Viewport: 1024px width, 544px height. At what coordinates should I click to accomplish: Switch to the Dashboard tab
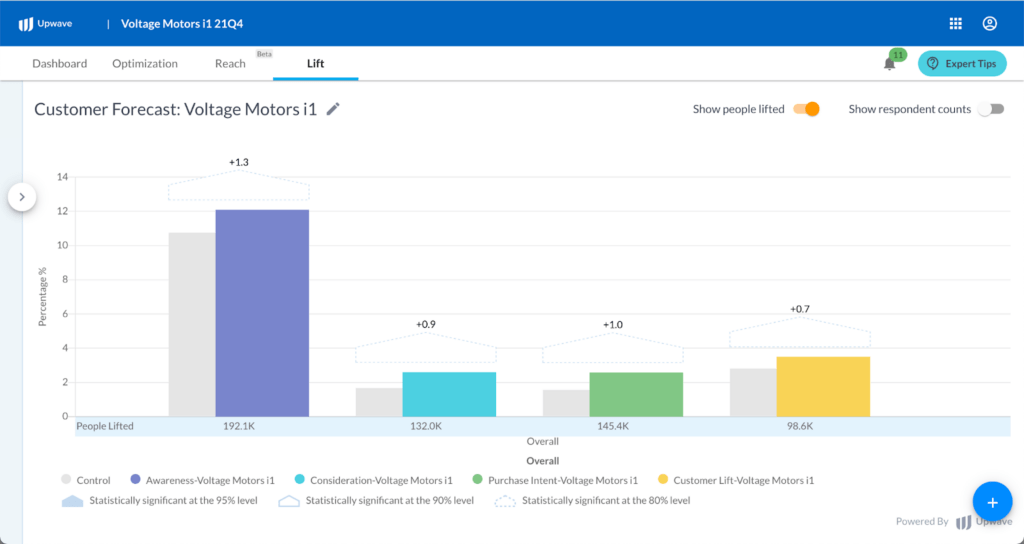59,63
